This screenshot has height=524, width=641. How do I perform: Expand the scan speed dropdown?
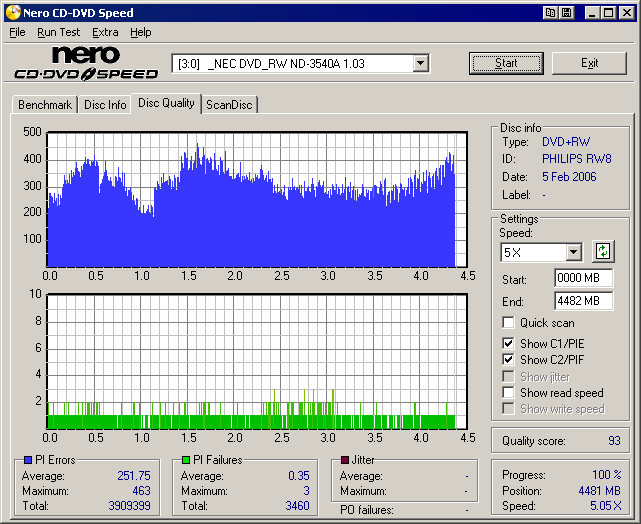tap(573, 252)
